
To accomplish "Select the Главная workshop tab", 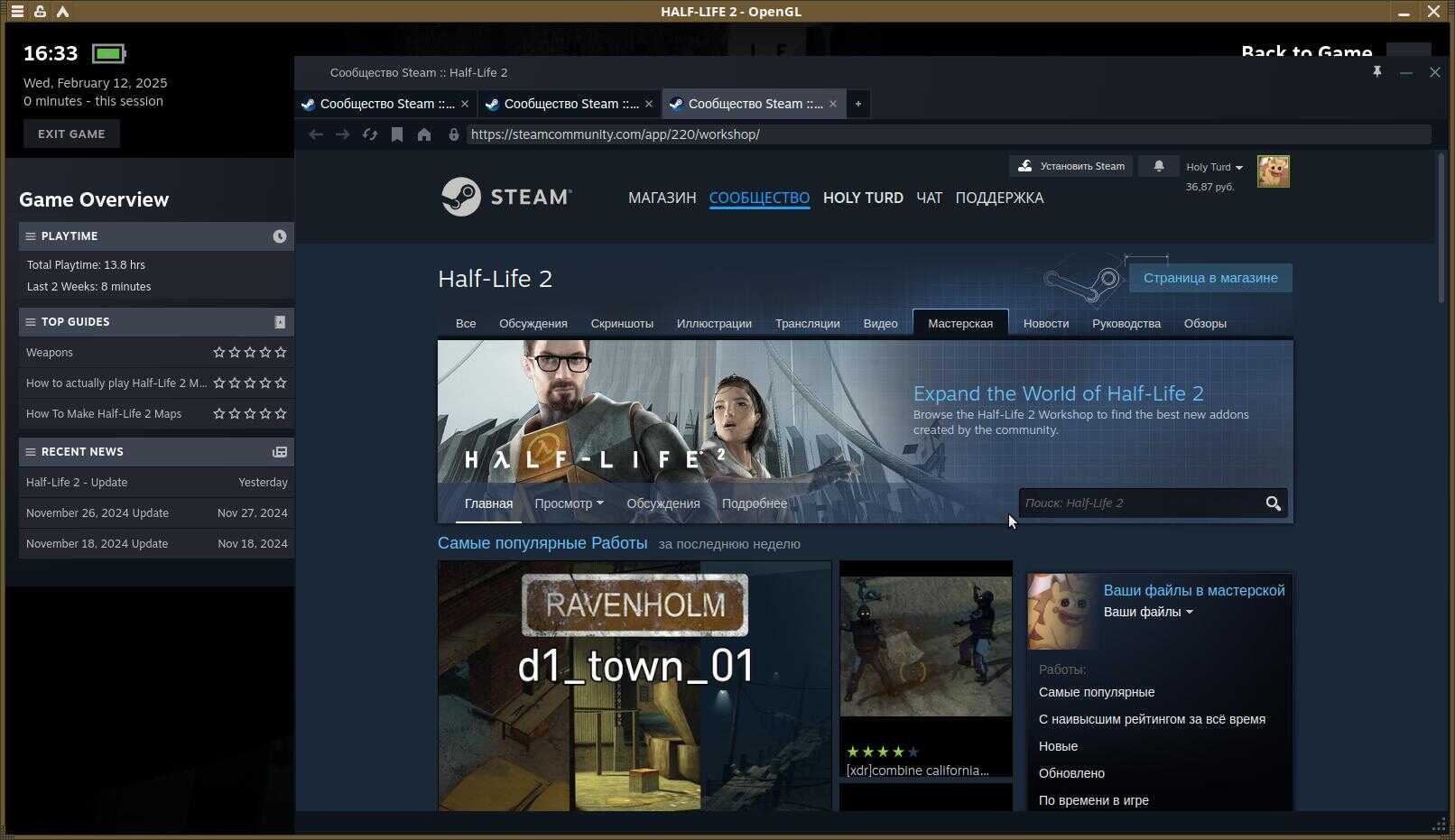I will pos(488,503).
